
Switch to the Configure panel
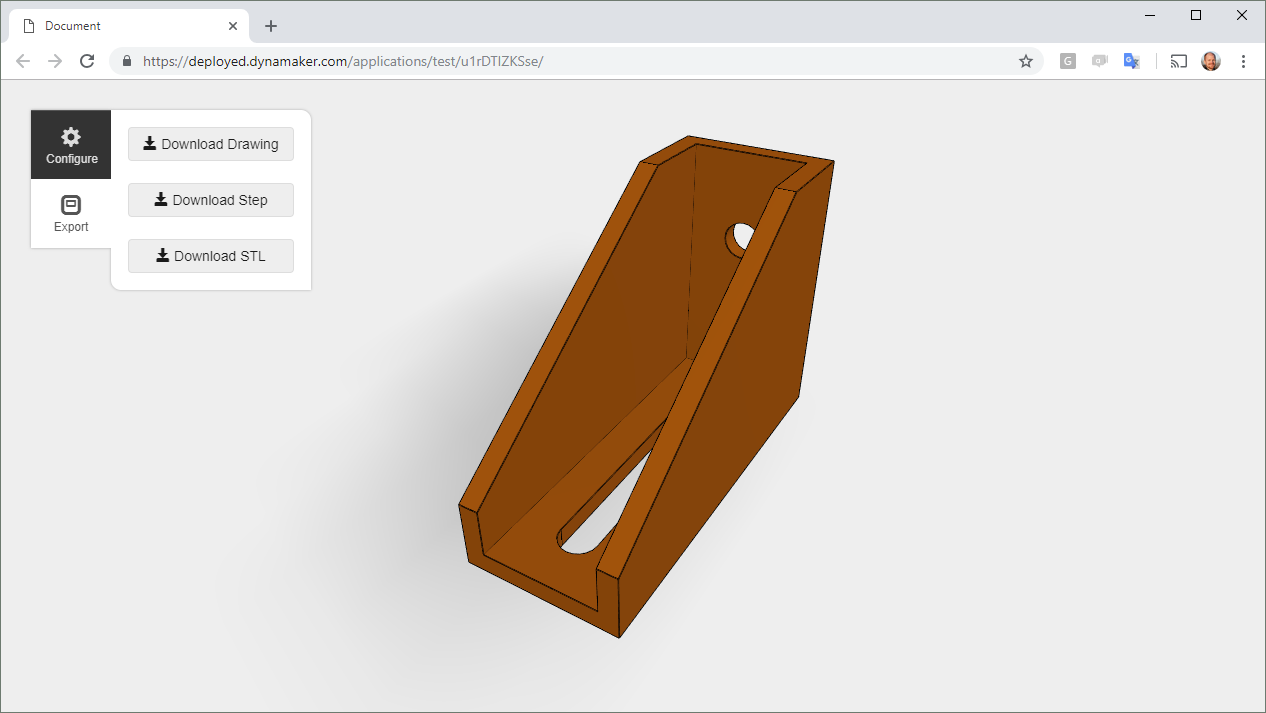pos(70,145)
